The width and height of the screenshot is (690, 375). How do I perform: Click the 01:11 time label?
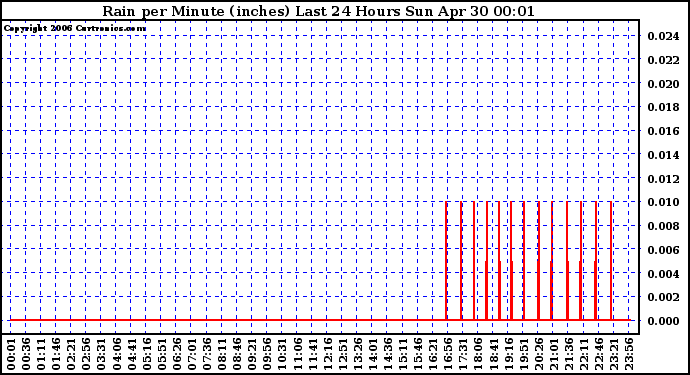[x=41, y=354]
